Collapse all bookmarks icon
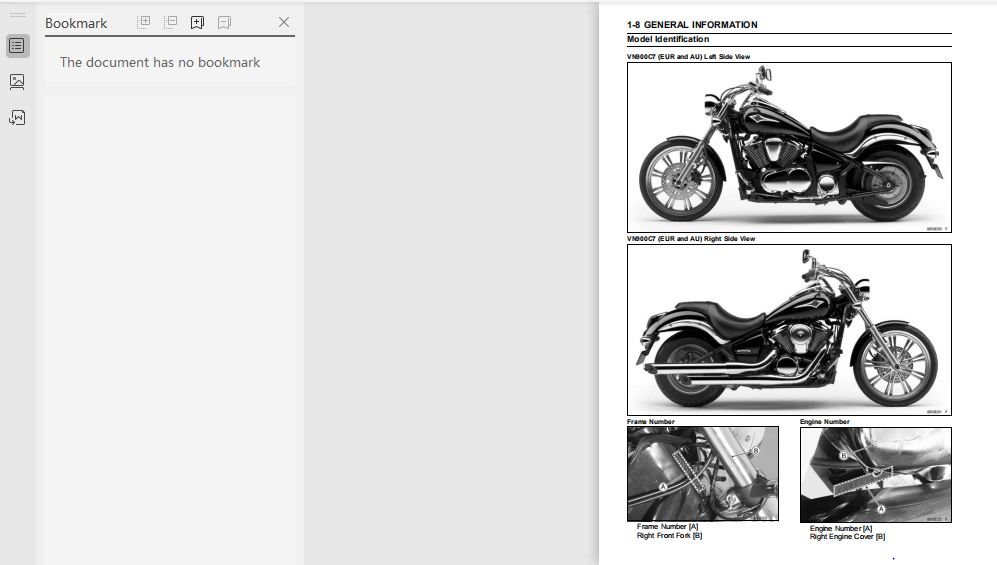Screen dimensions: 997x565 pos(170,22)
